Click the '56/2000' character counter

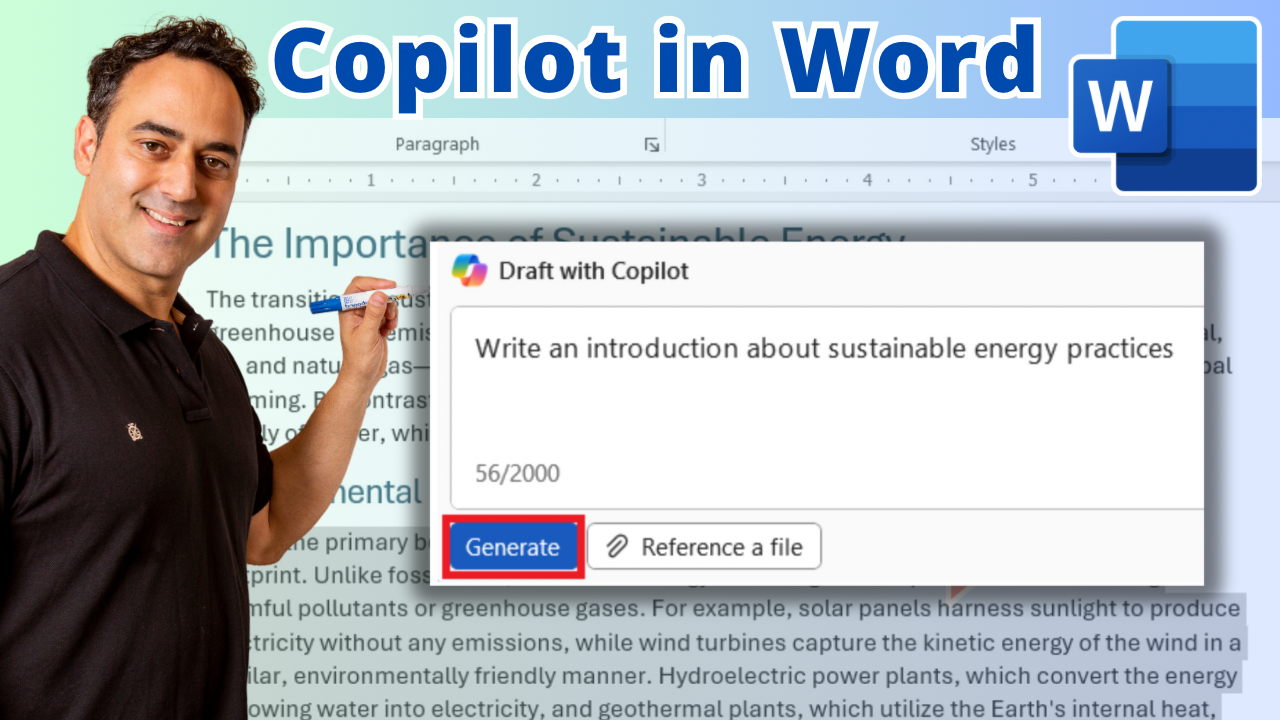point(517,473)
